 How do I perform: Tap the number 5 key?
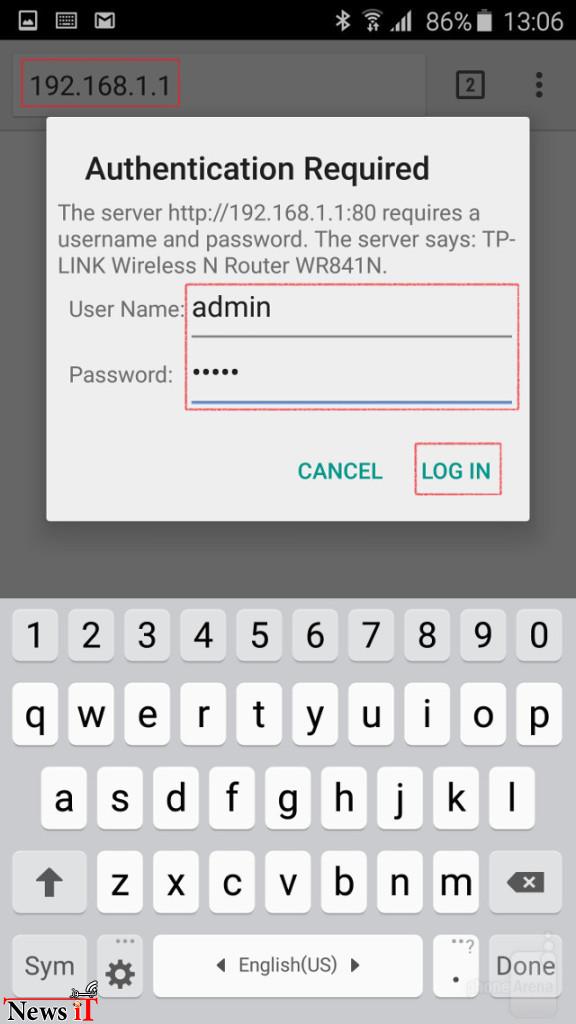(259, 635)
